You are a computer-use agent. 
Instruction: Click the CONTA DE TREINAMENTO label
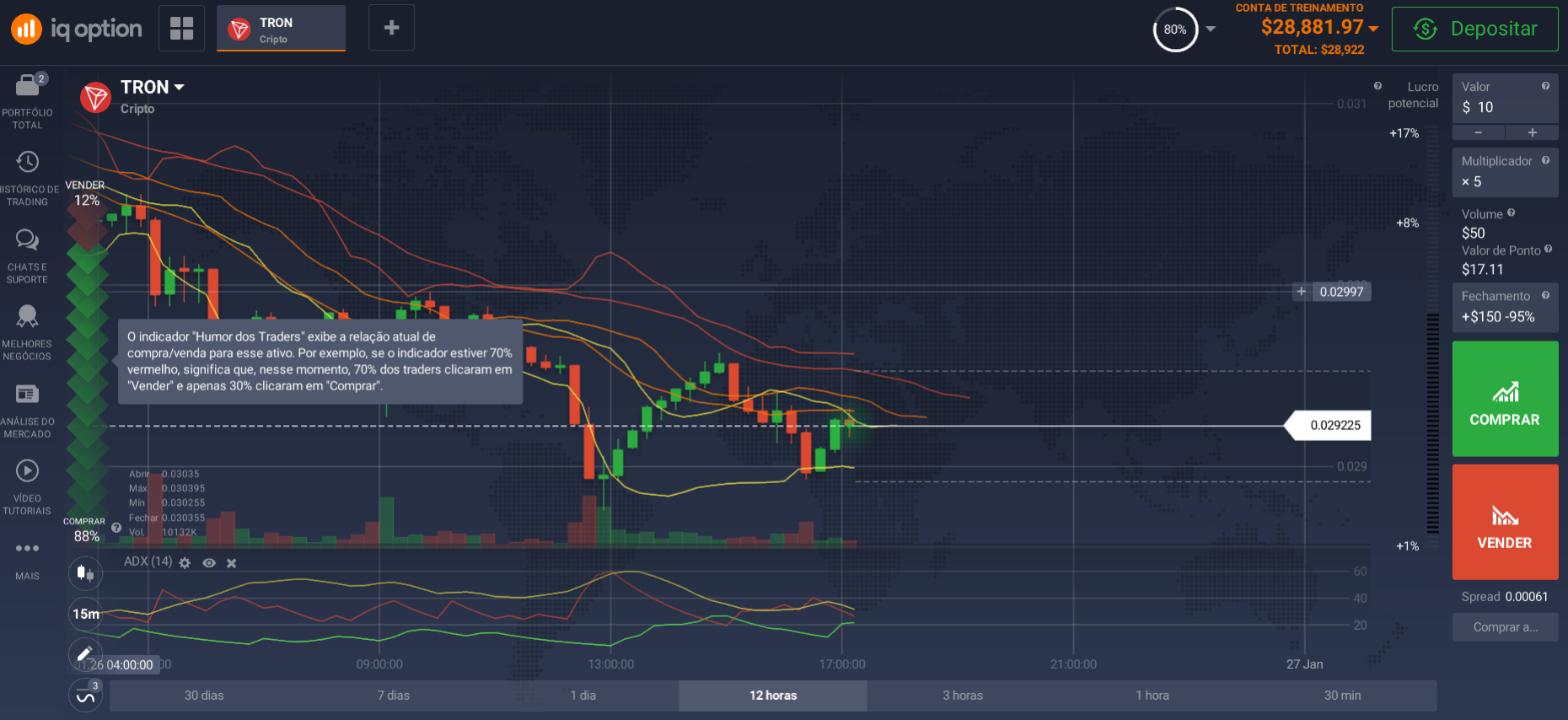pyautogui.click(x=1299, y=8)
